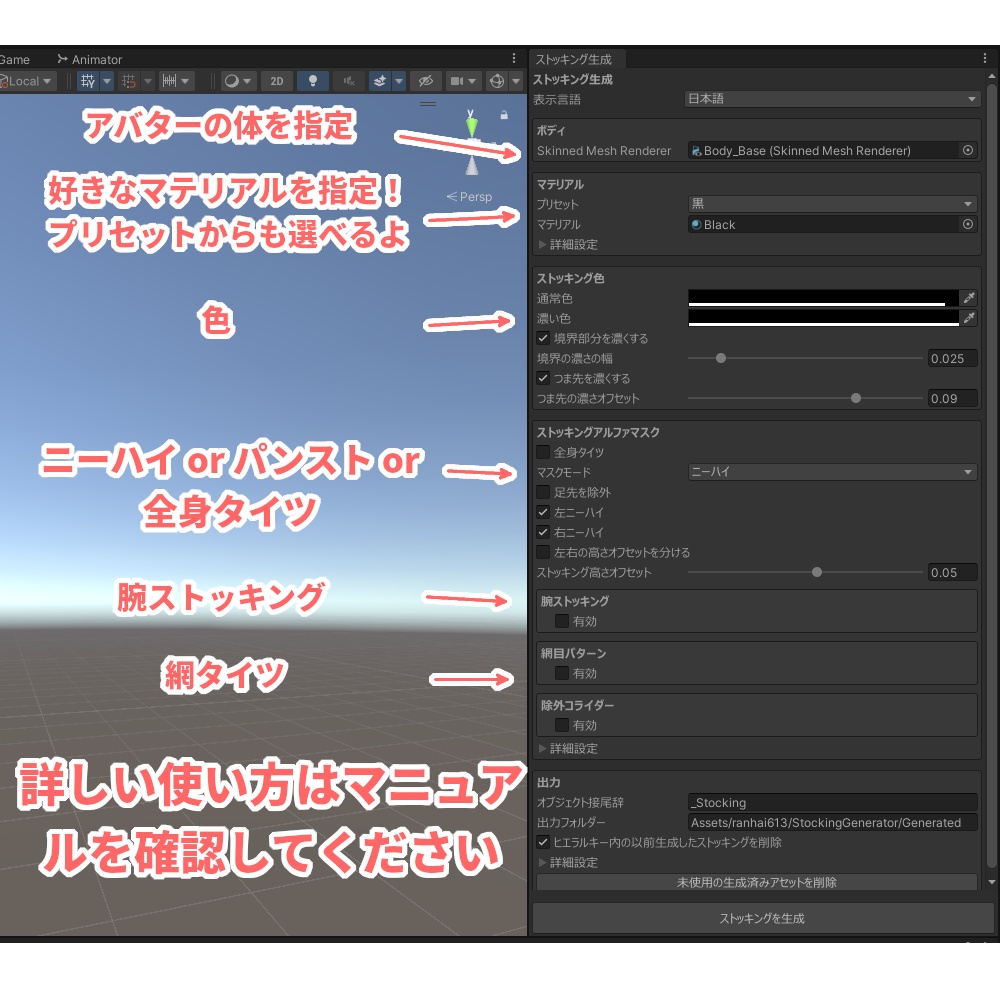Enable 有効 under 除外コライダー

pos(562,725)
